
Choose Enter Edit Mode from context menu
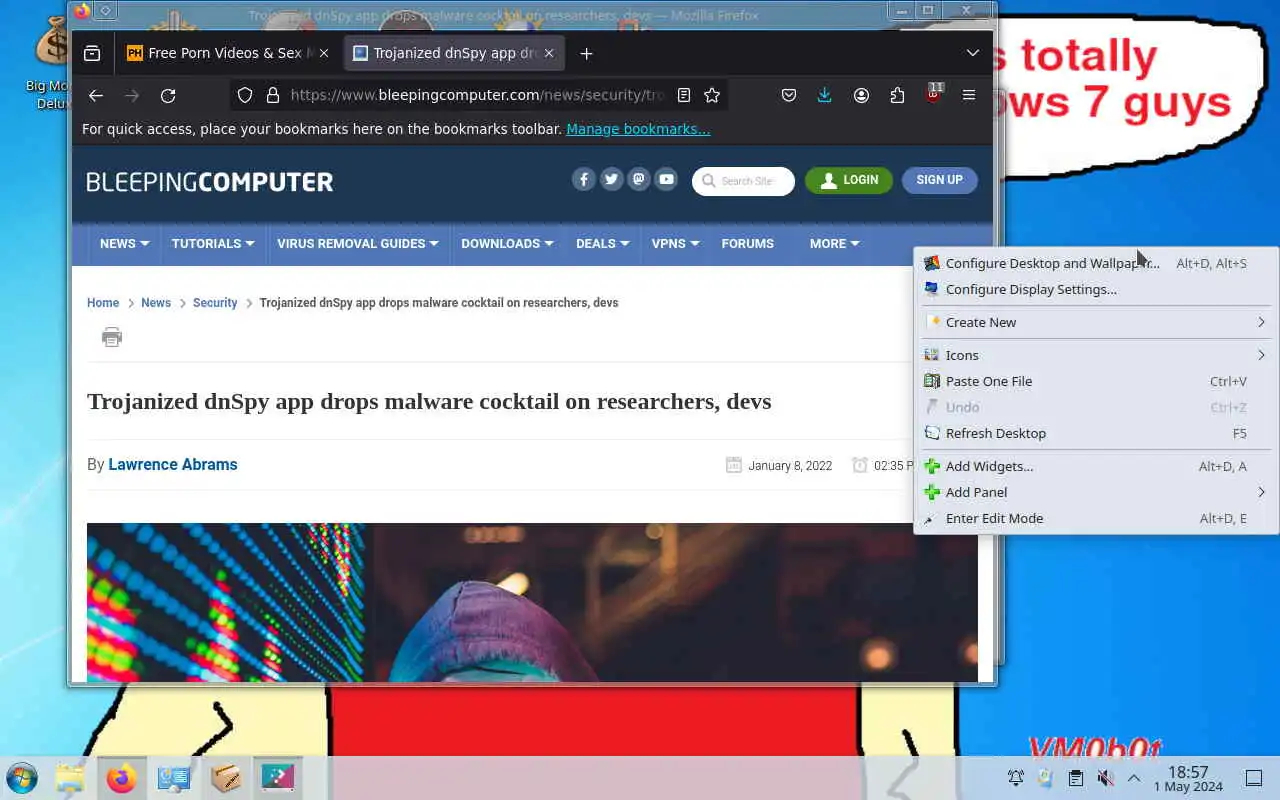[1096, 518]
